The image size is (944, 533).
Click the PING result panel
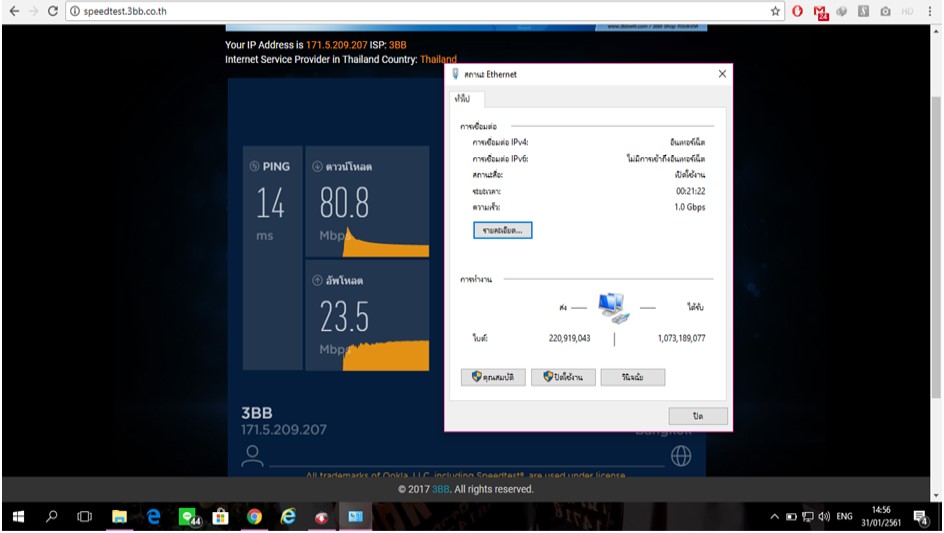(x=273, y=258)
